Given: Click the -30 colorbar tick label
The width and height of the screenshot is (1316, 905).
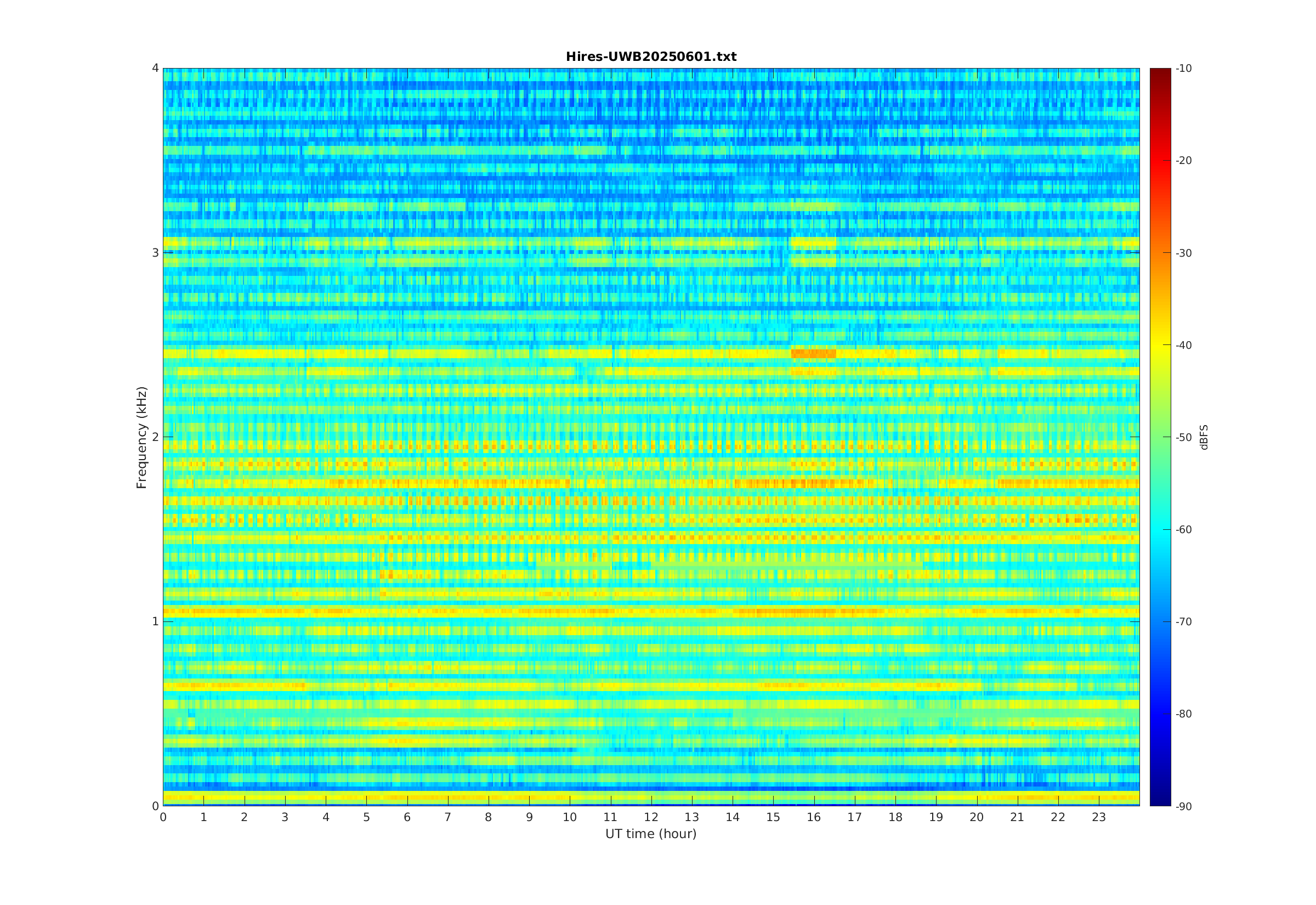Looking at the screenshot, I should (1183, 253).
